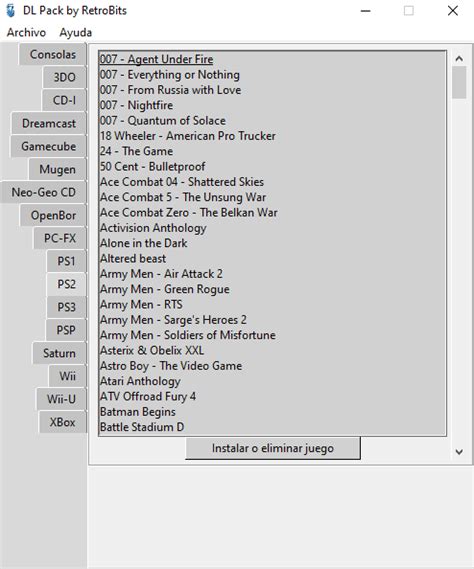Click the scrollbar down arrow
Screen dimensions: 474x569
[459, 452]
